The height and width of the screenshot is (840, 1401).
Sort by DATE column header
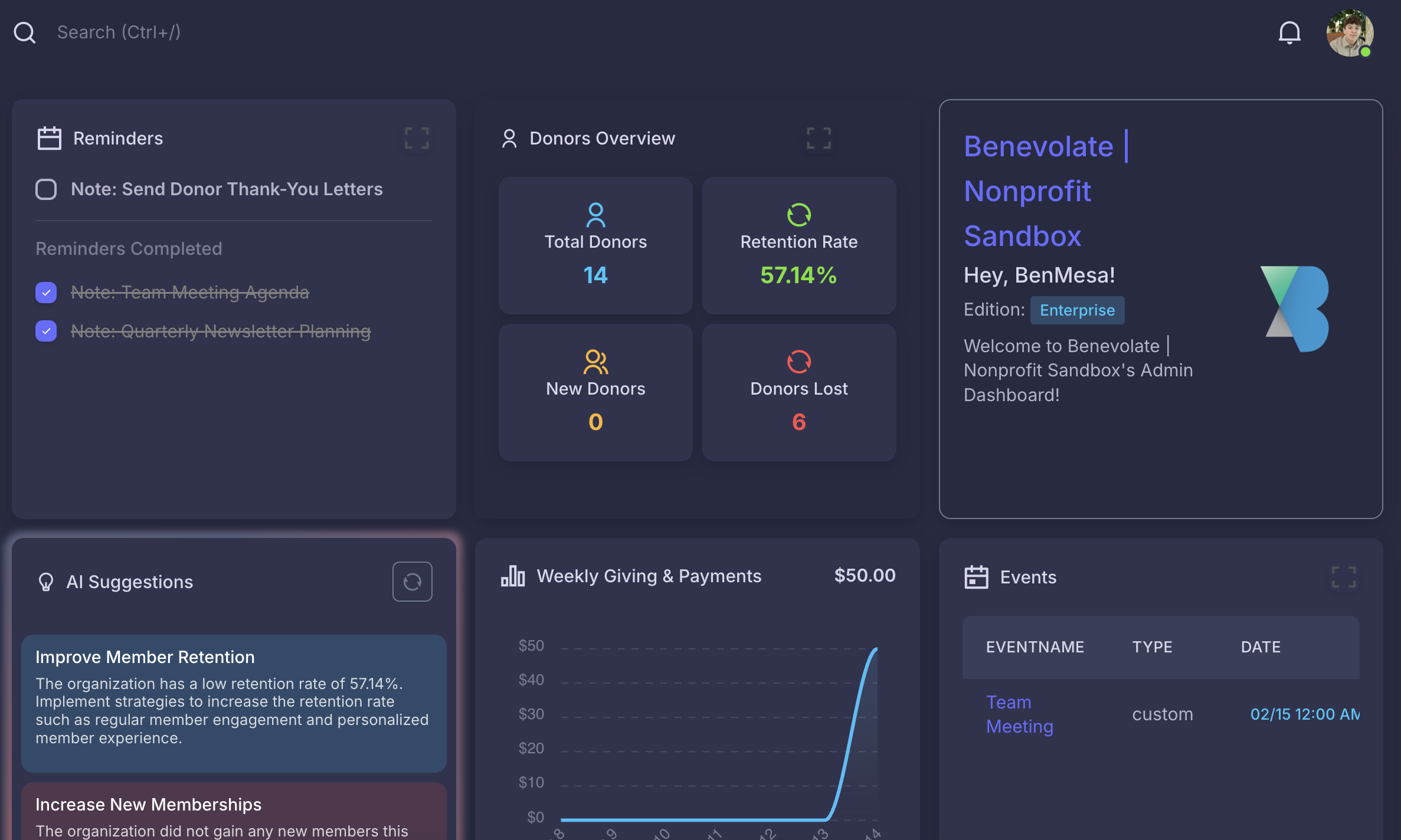point(1261,647)
